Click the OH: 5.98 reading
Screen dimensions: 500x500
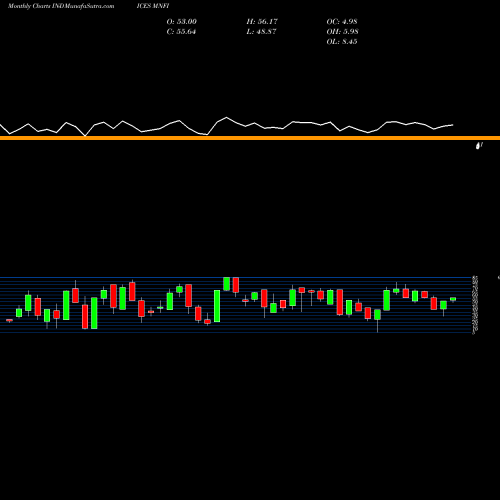pos(342,32)
